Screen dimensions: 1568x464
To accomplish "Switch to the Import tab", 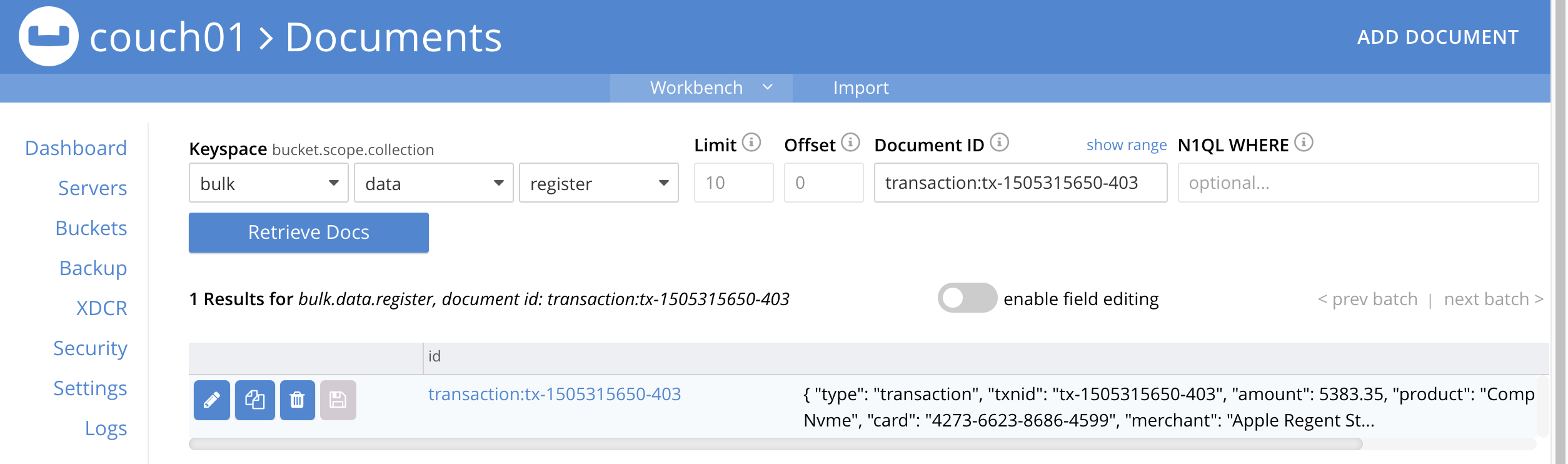I will (x=860, y=88).
